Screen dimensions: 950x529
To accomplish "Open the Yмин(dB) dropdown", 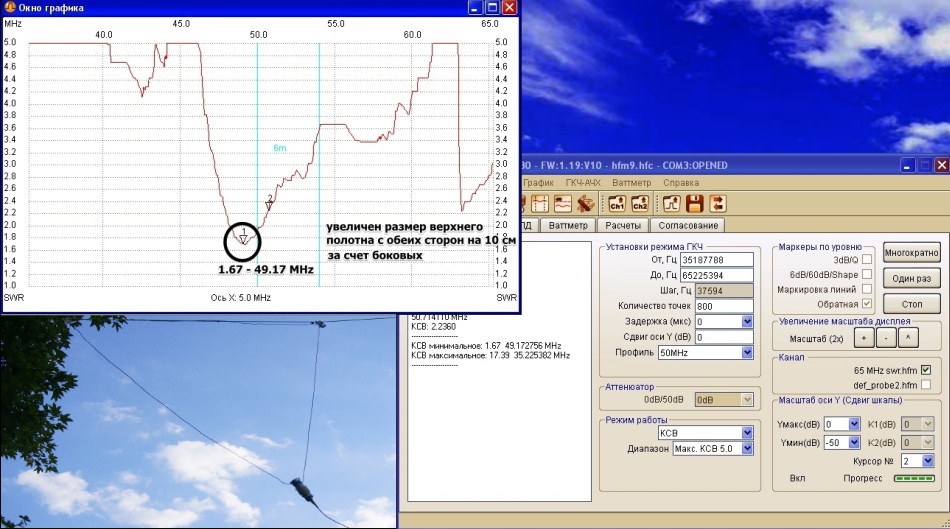I will [854, 443].
